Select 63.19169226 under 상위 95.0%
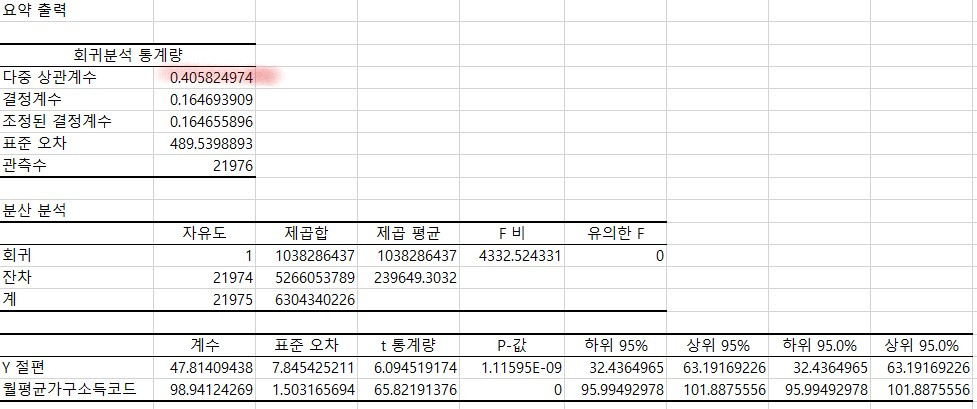This screenshot has height=409, width=977. (x=928, y=368)
